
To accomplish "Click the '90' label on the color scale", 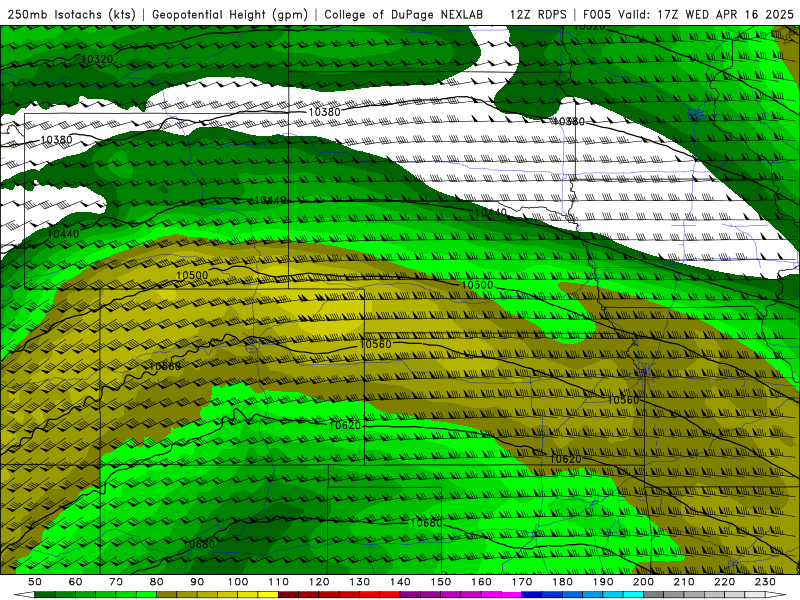I will coord(197,582).
